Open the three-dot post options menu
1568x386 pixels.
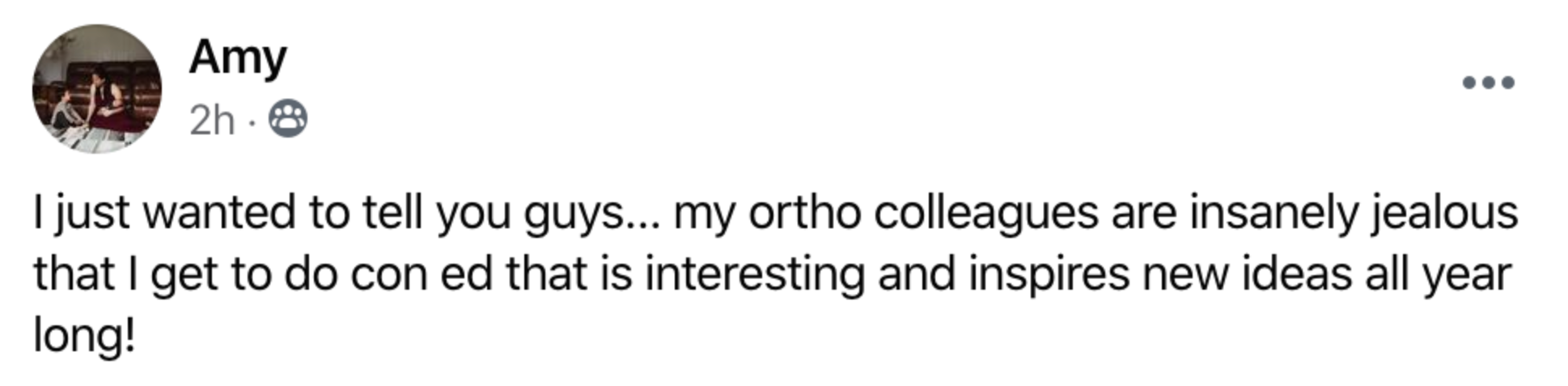1488,83
